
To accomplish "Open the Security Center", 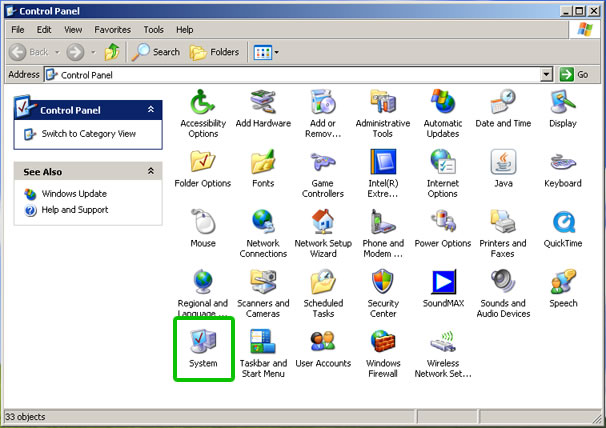I will 383,293.
